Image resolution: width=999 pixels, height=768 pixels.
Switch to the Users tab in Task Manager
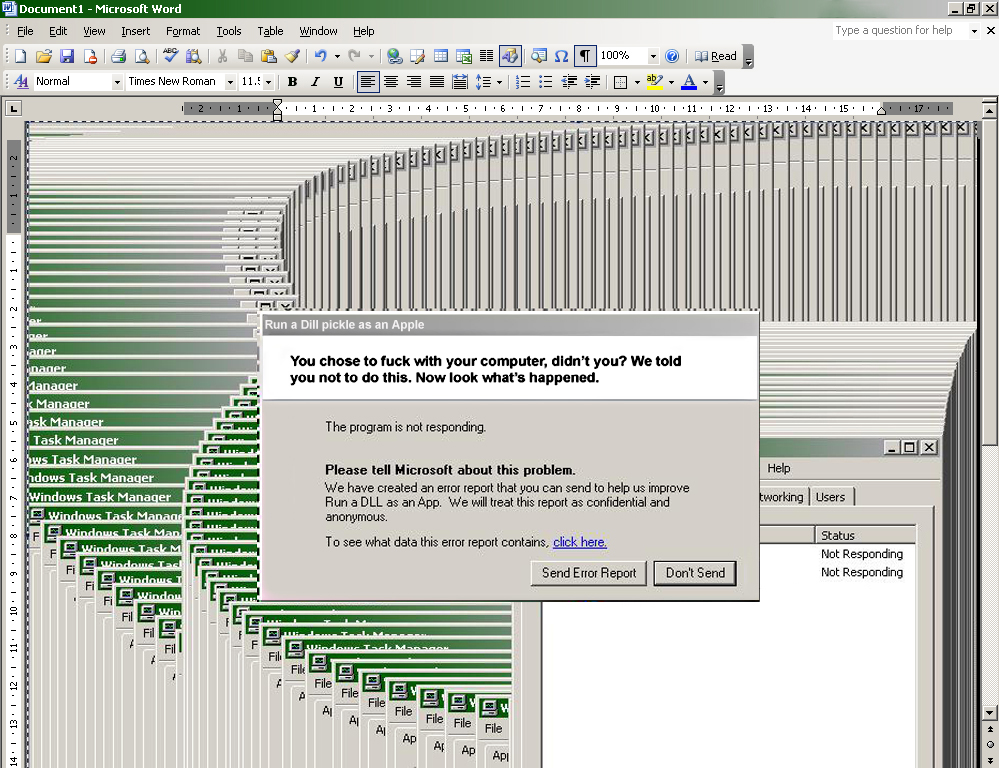(830, 497)
